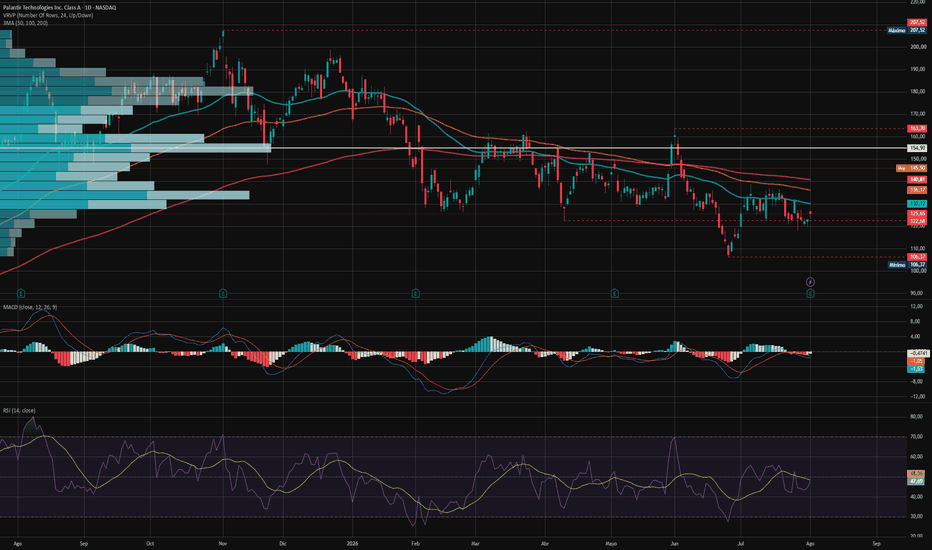This screenshot has height=550, width=932.
Task: Click the 180,00 price scale tick
Action: point(918,92)
